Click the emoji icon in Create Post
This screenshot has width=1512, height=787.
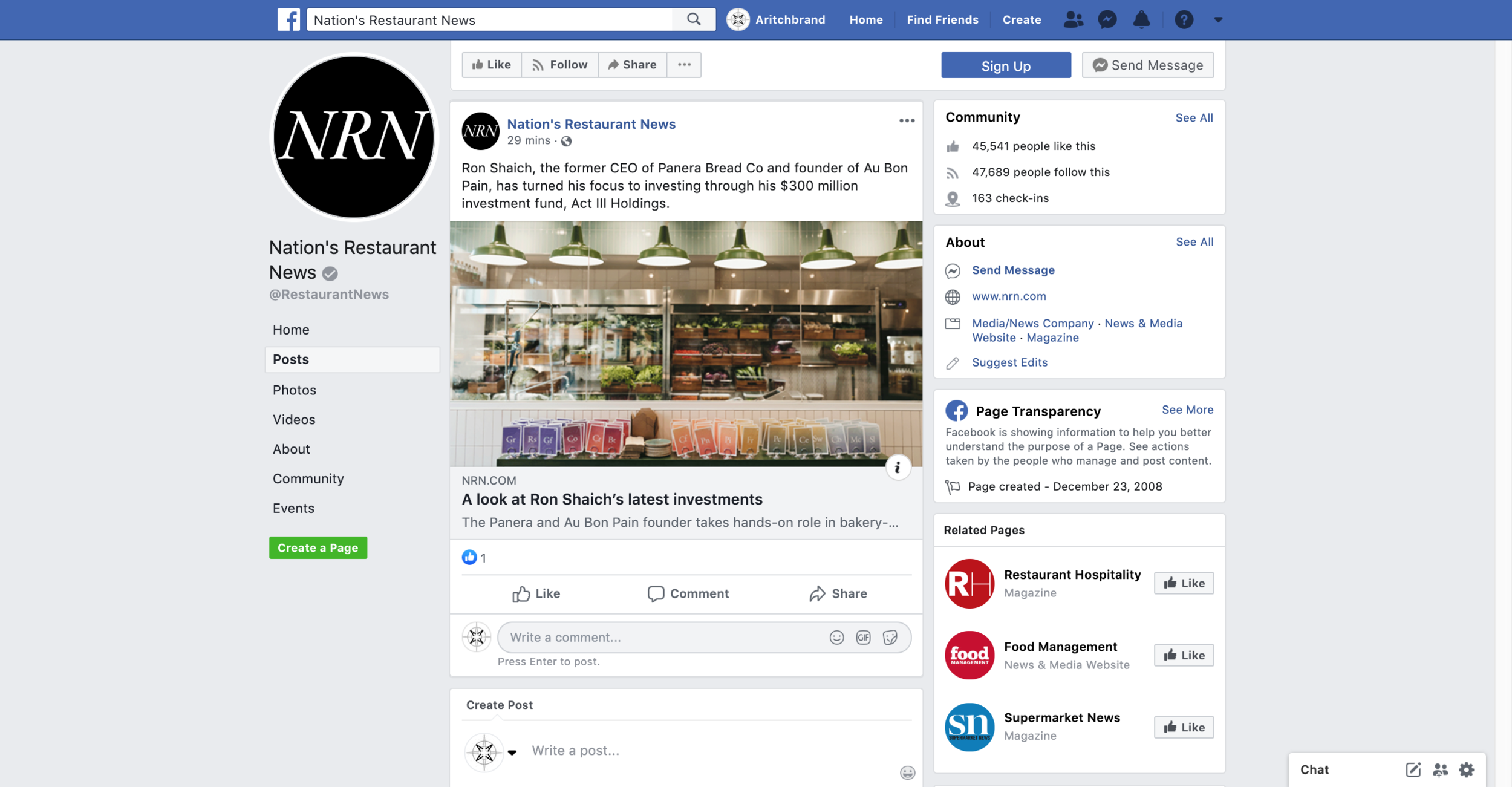coord(907,772)
